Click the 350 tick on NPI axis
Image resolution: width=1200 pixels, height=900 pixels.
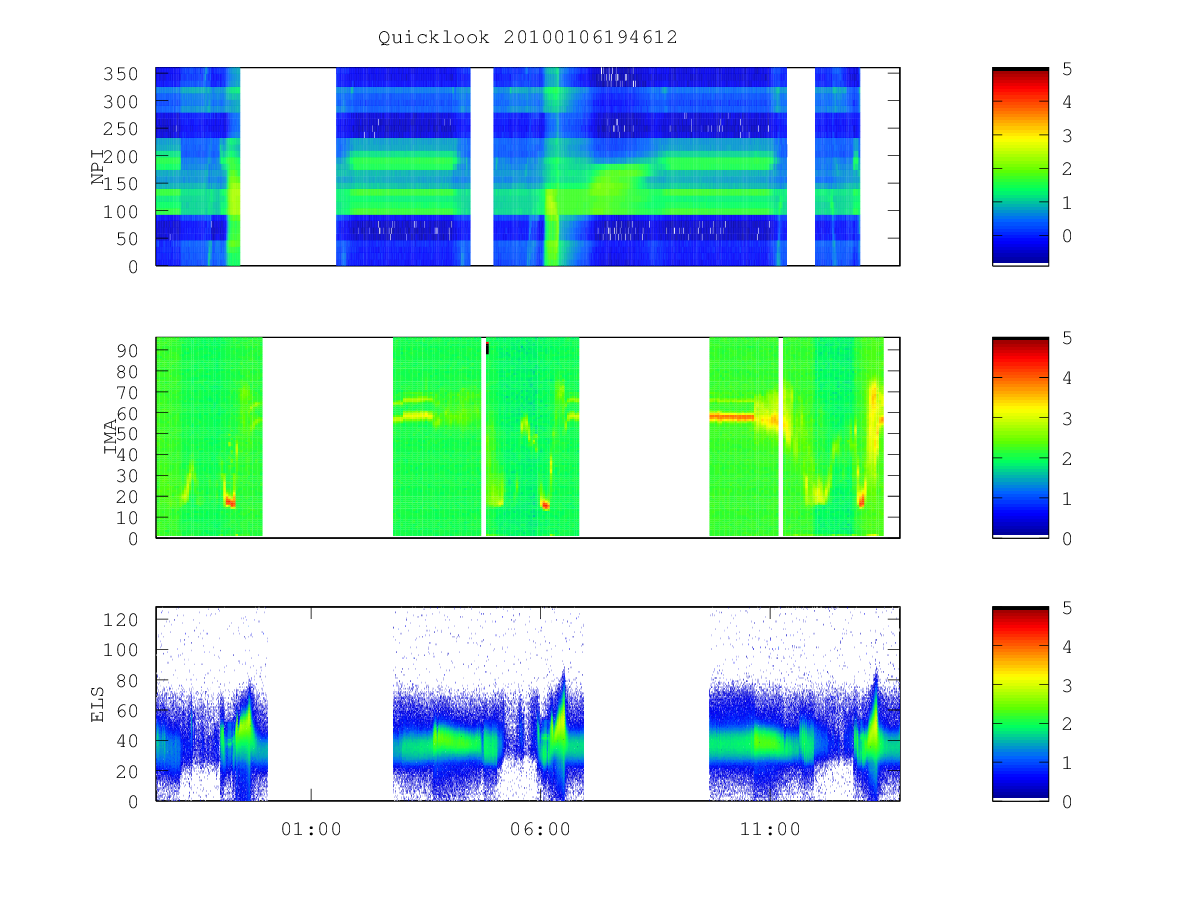tap(123, 74)
